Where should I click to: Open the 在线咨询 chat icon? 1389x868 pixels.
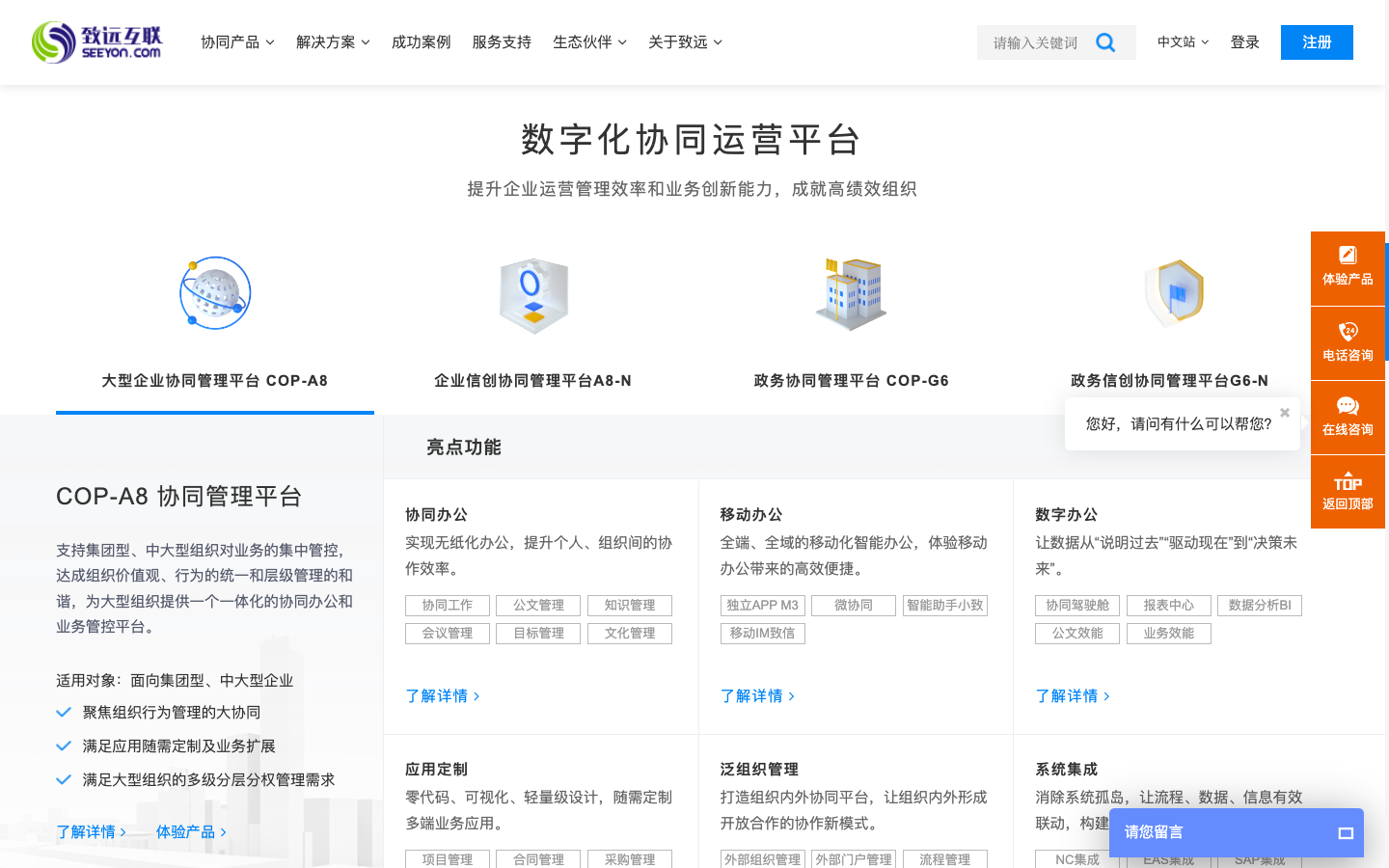click(x=1348, y=406)
